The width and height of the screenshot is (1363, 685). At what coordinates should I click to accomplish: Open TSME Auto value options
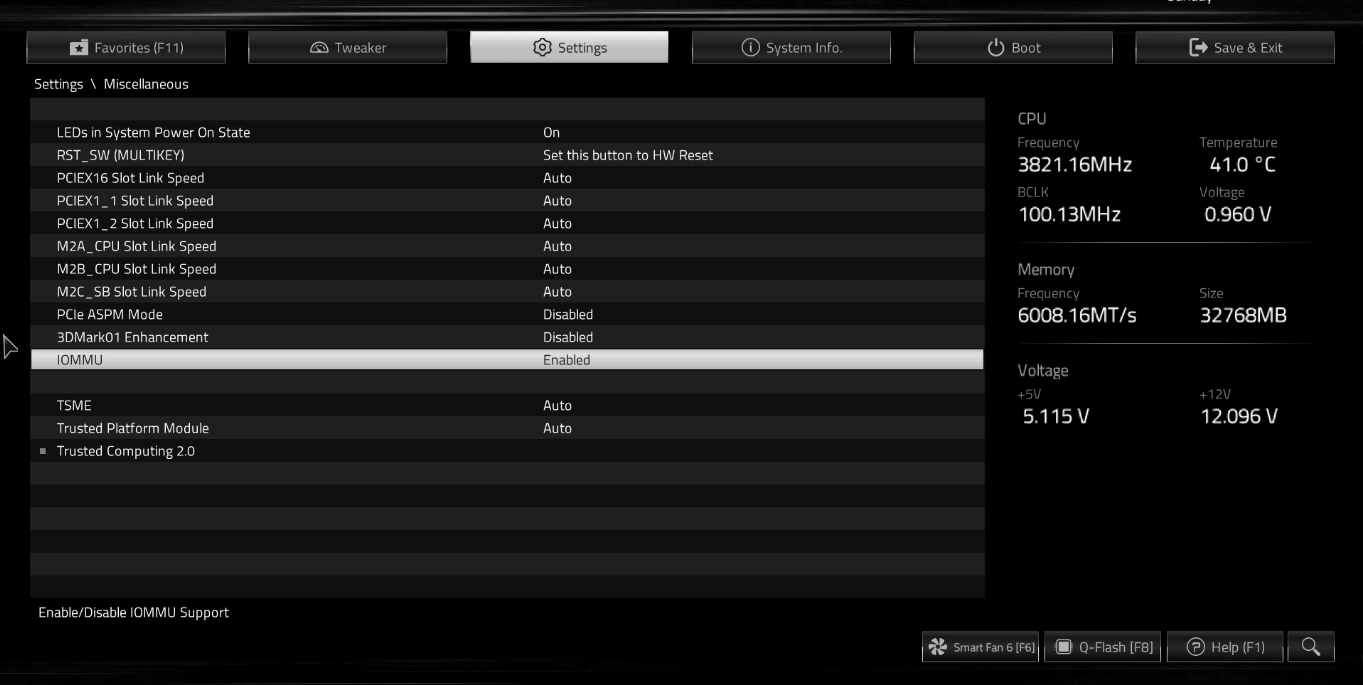tap(557, 406)
